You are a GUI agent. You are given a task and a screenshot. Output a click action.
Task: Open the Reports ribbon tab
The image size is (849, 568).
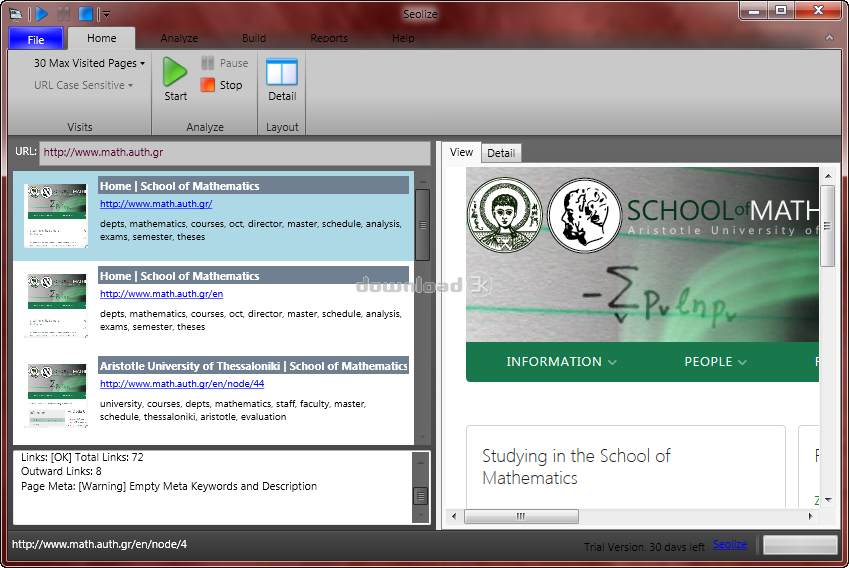coord(329,38)
